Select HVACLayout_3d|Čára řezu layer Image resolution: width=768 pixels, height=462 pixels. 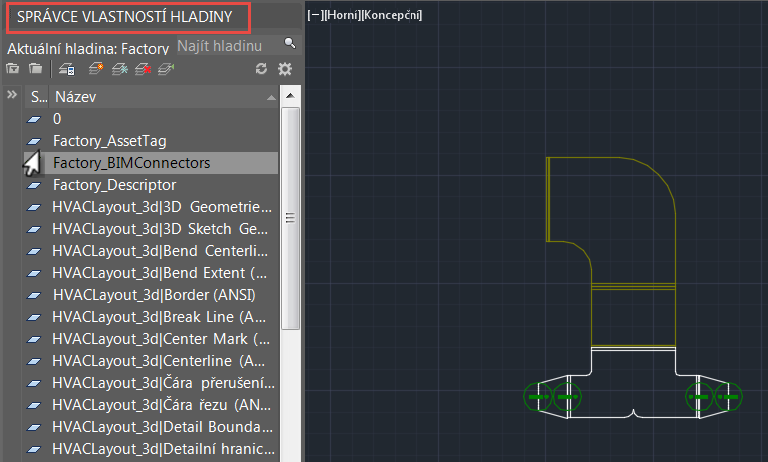coord(161,406)
